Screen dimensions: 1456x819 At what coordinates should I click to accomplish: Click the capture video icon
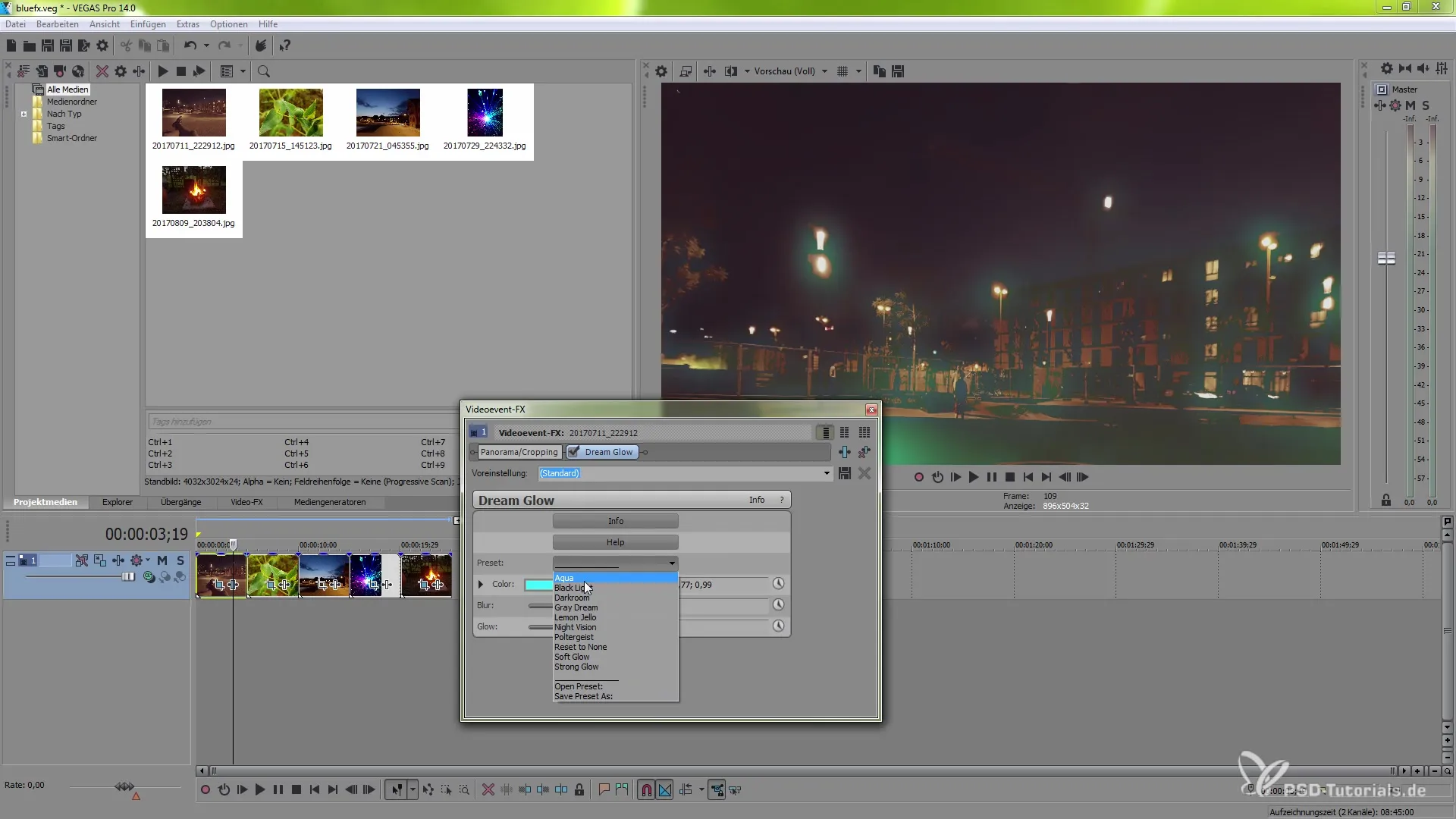click(60, 71)
